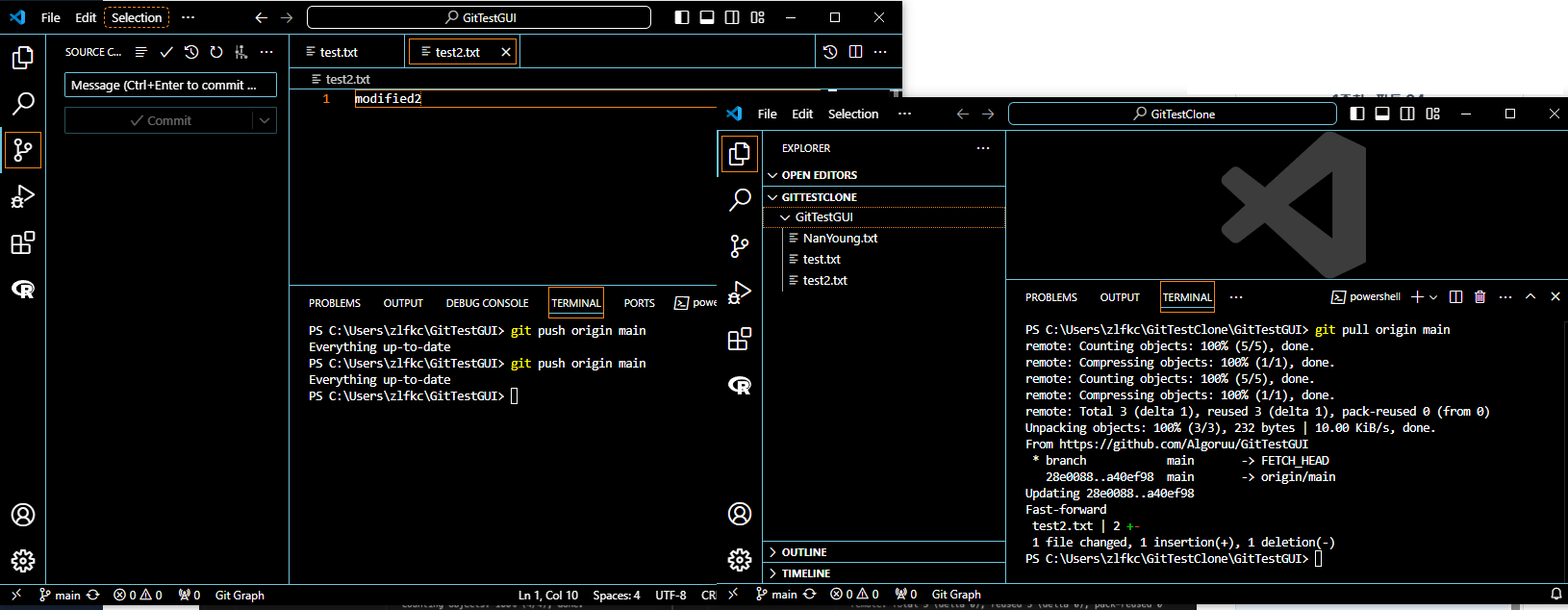The image size is (1568, 610).
Task: Open File menu in GitTestGUI window
Action: (51, 17)
